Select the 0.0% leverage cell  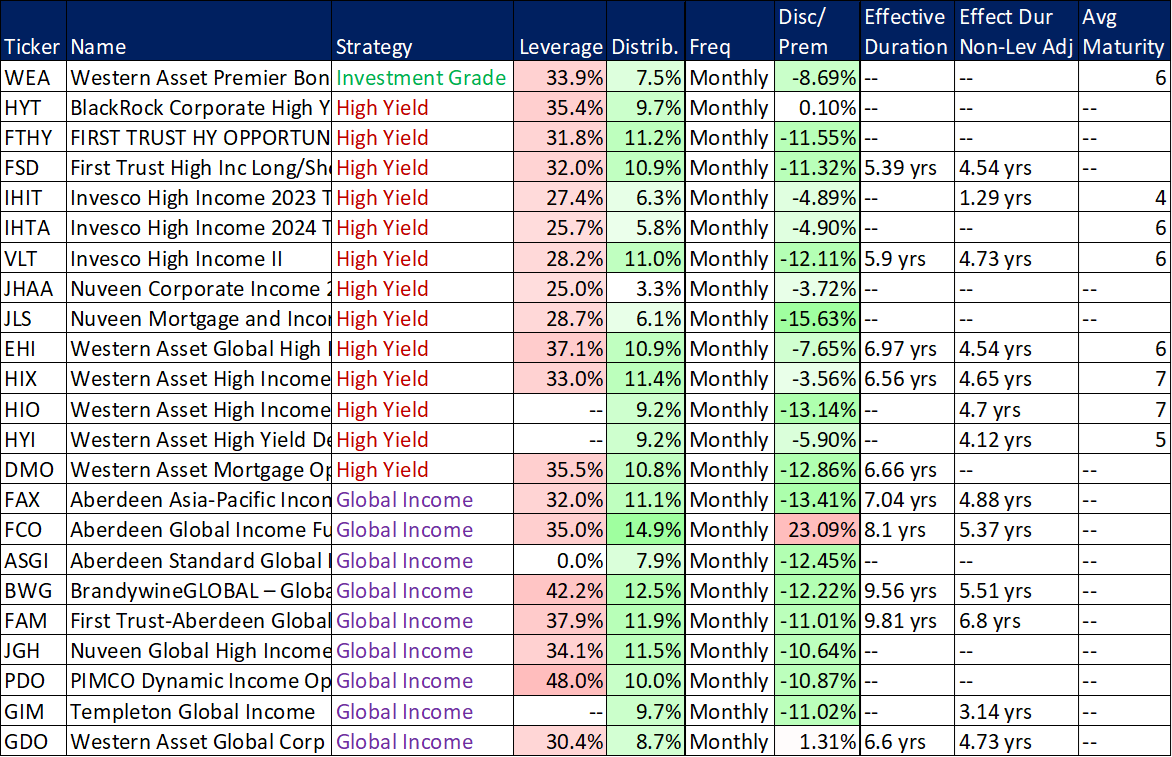pyautogui.click(x=560, y=560)
